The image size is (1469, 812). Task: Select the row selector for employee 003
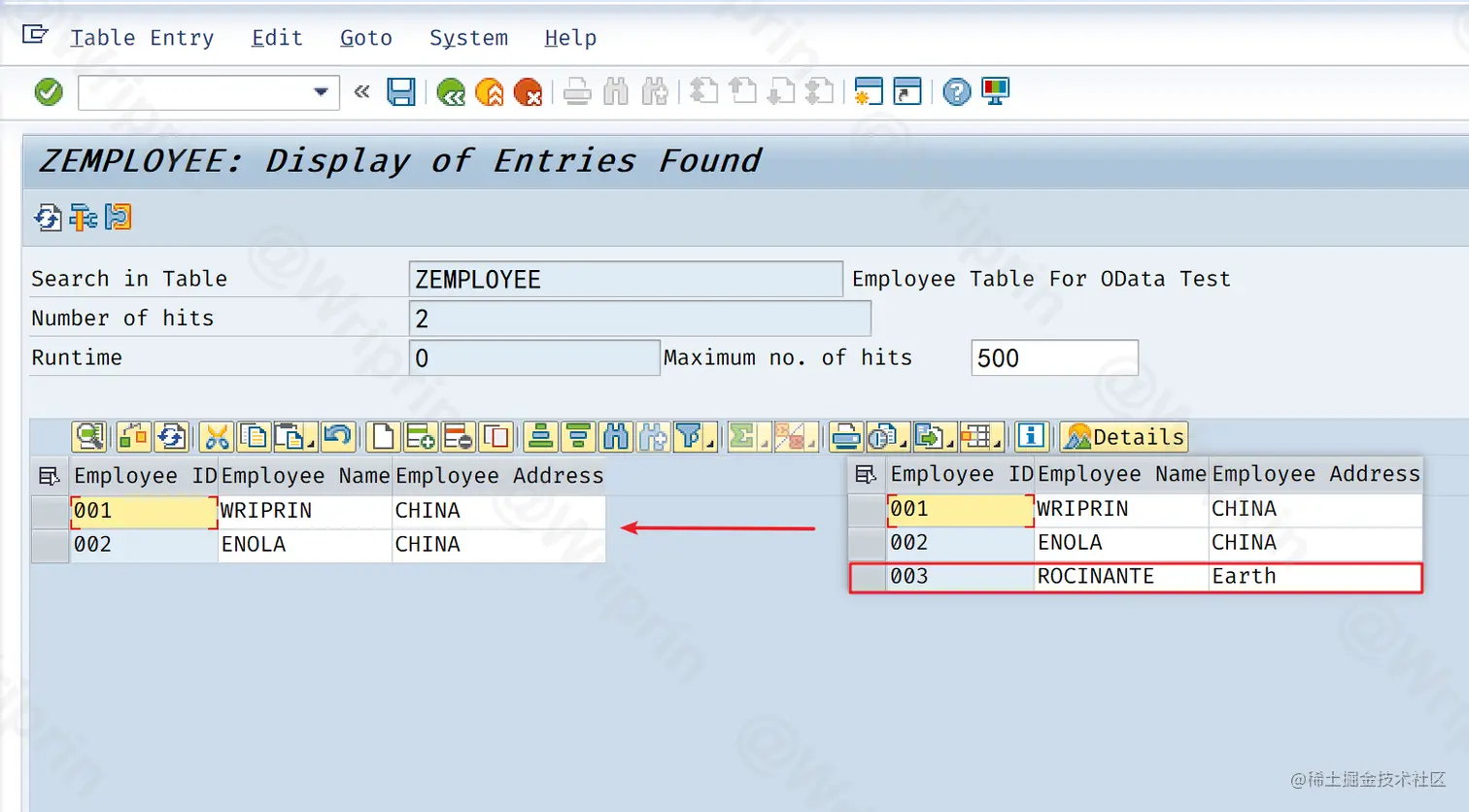pos(869,577)
